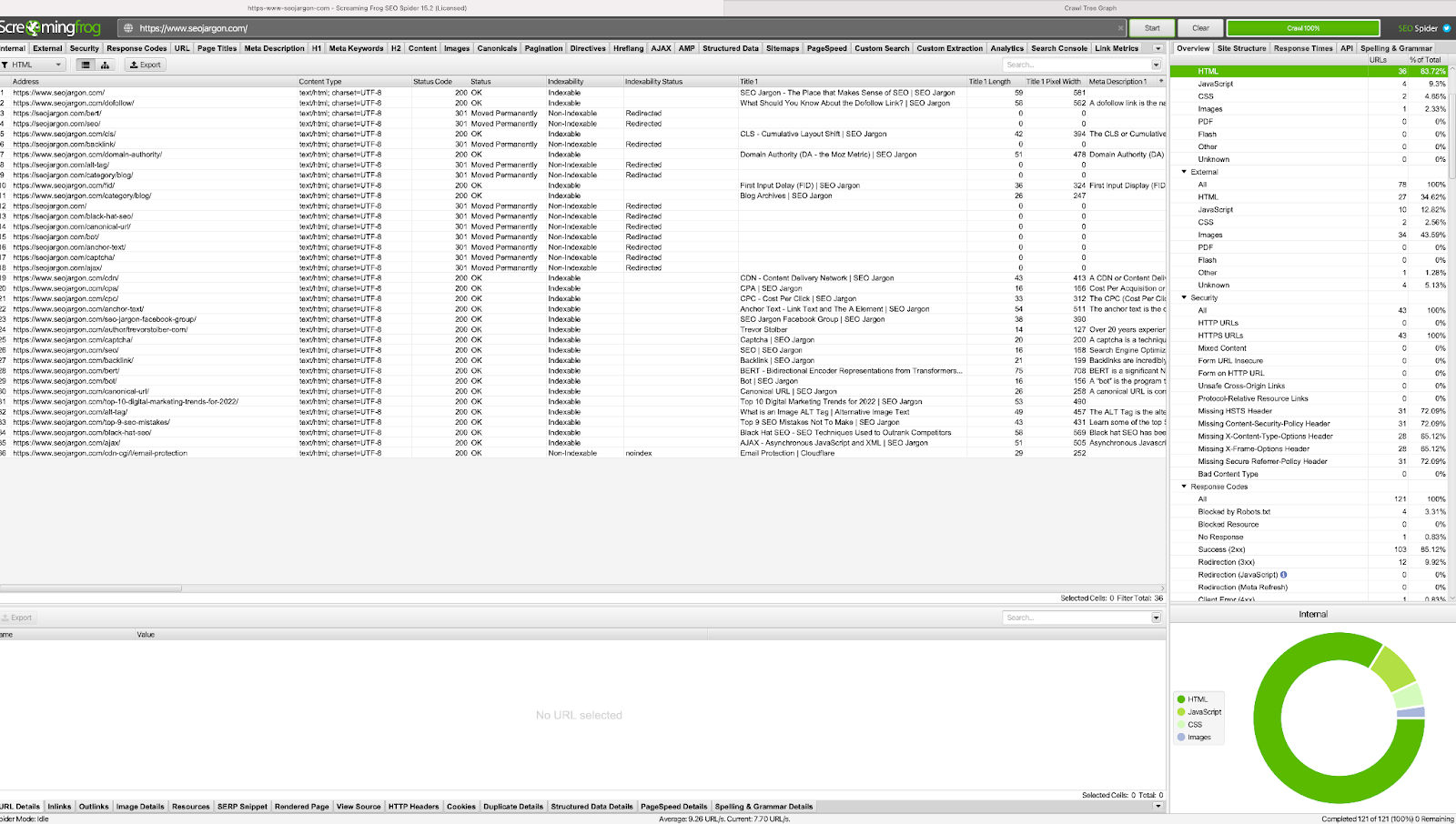The height and width of the screenshot is (824, 1456).
Task: Select JavaScript under the top Overview section
Action: coord(1309,84)
